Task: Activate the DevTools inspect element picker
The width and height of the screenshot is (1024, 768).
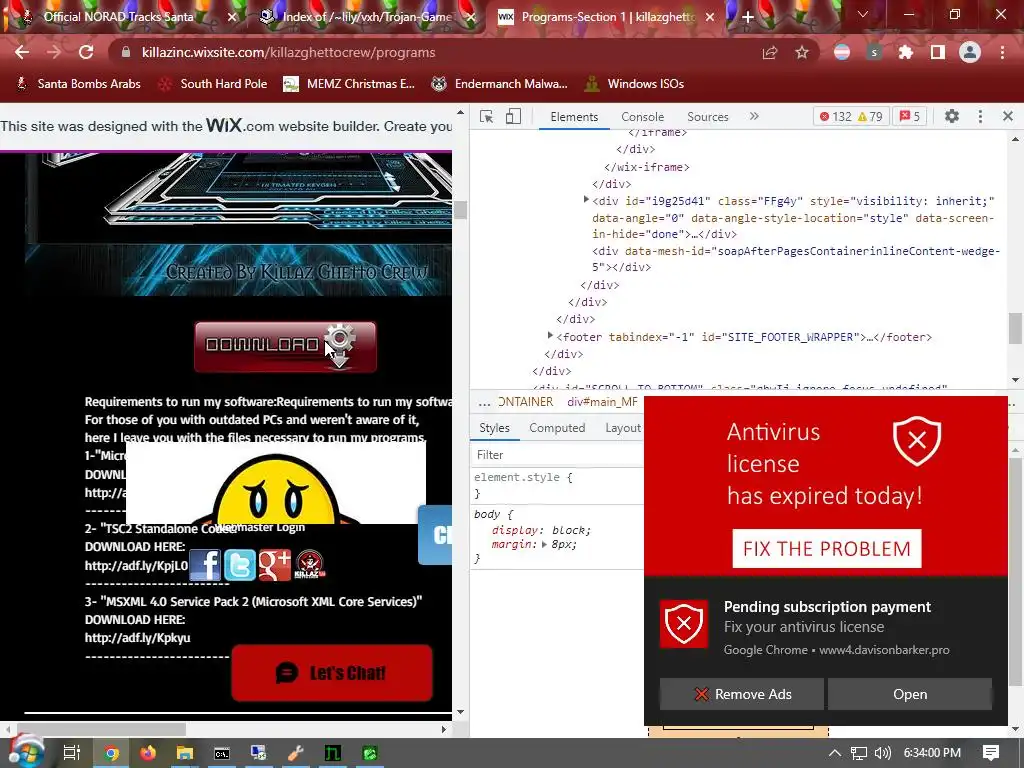Action: pyautogui.click(x=487, y=116)
